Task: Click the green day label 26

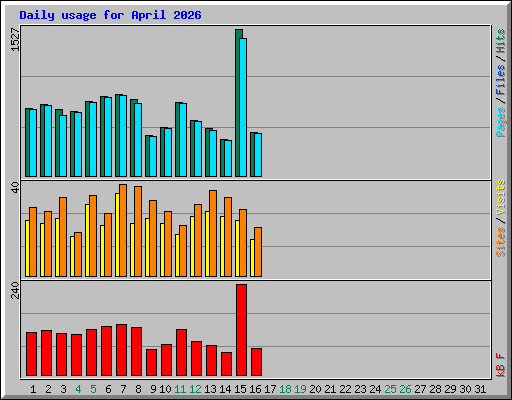Action: (x=405, y=389)
